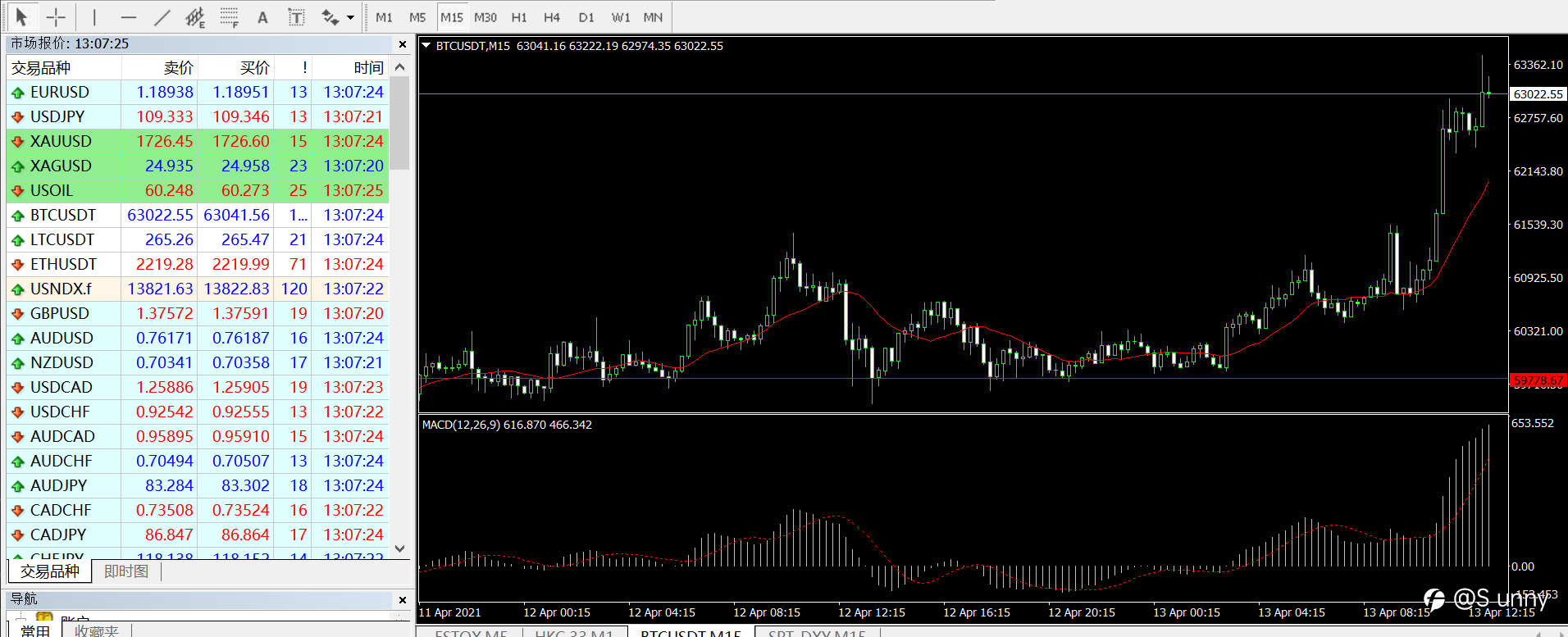This screenshot has height=637, width=1568.
Task: Switch chart to MN timeframe
Action: [653, 17]
